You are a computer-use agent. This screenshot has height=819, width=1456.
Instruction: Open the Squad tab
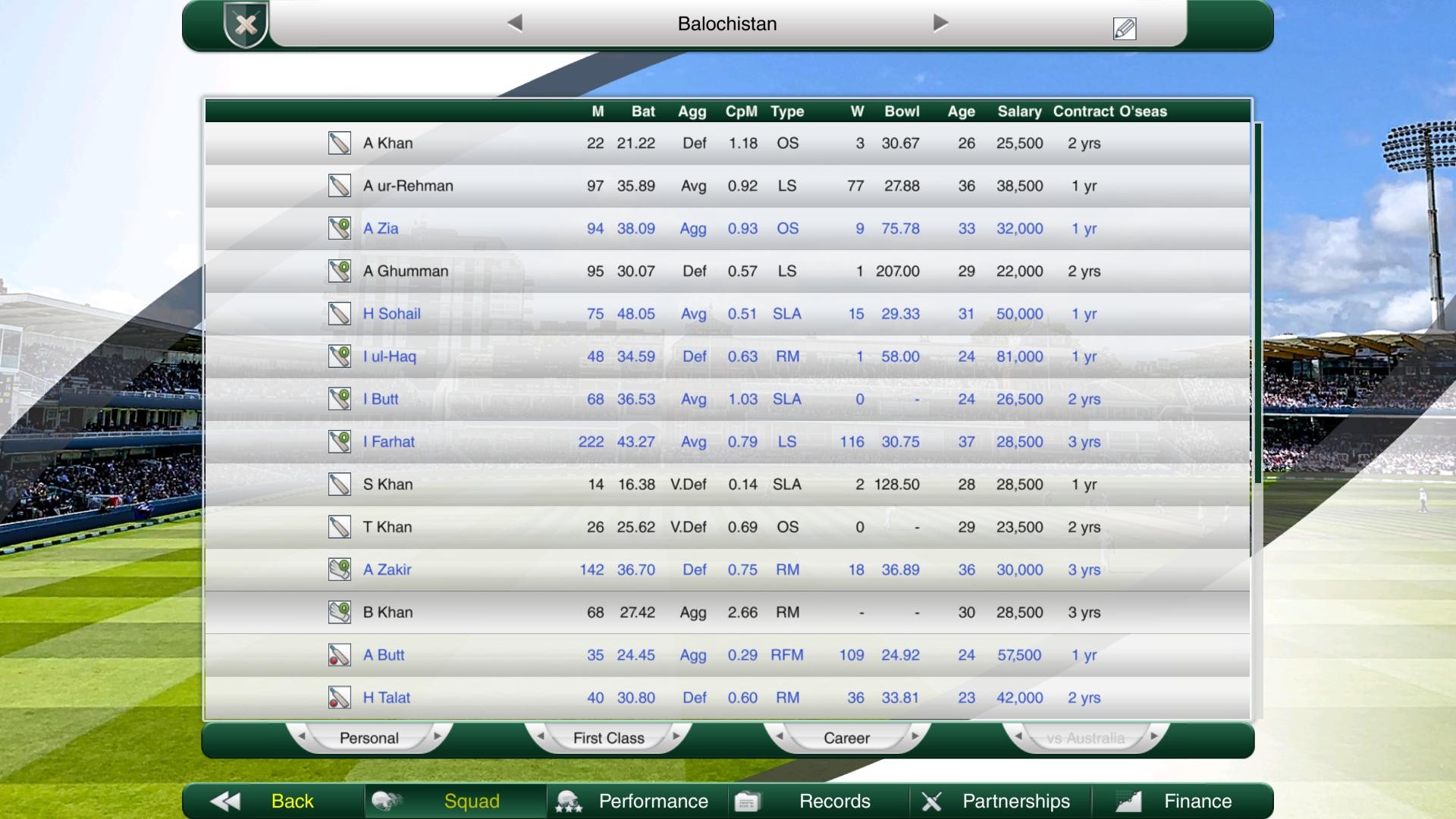[x=456, y=801]
